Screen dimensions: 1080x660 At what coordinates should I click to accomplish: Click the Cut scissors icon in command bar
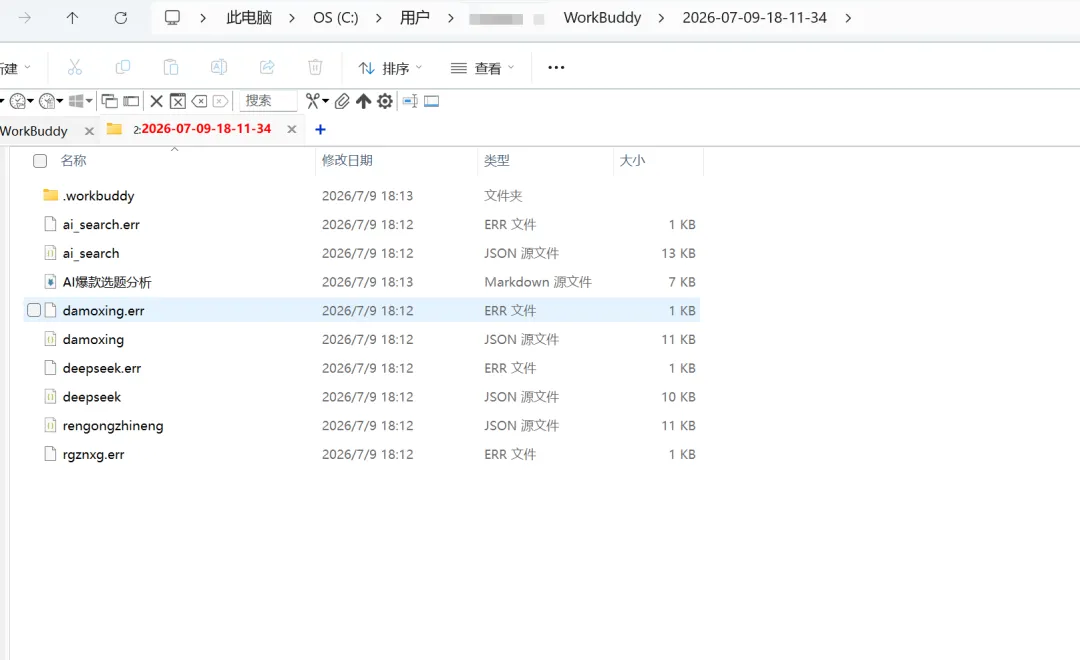(x=74, y=67)
